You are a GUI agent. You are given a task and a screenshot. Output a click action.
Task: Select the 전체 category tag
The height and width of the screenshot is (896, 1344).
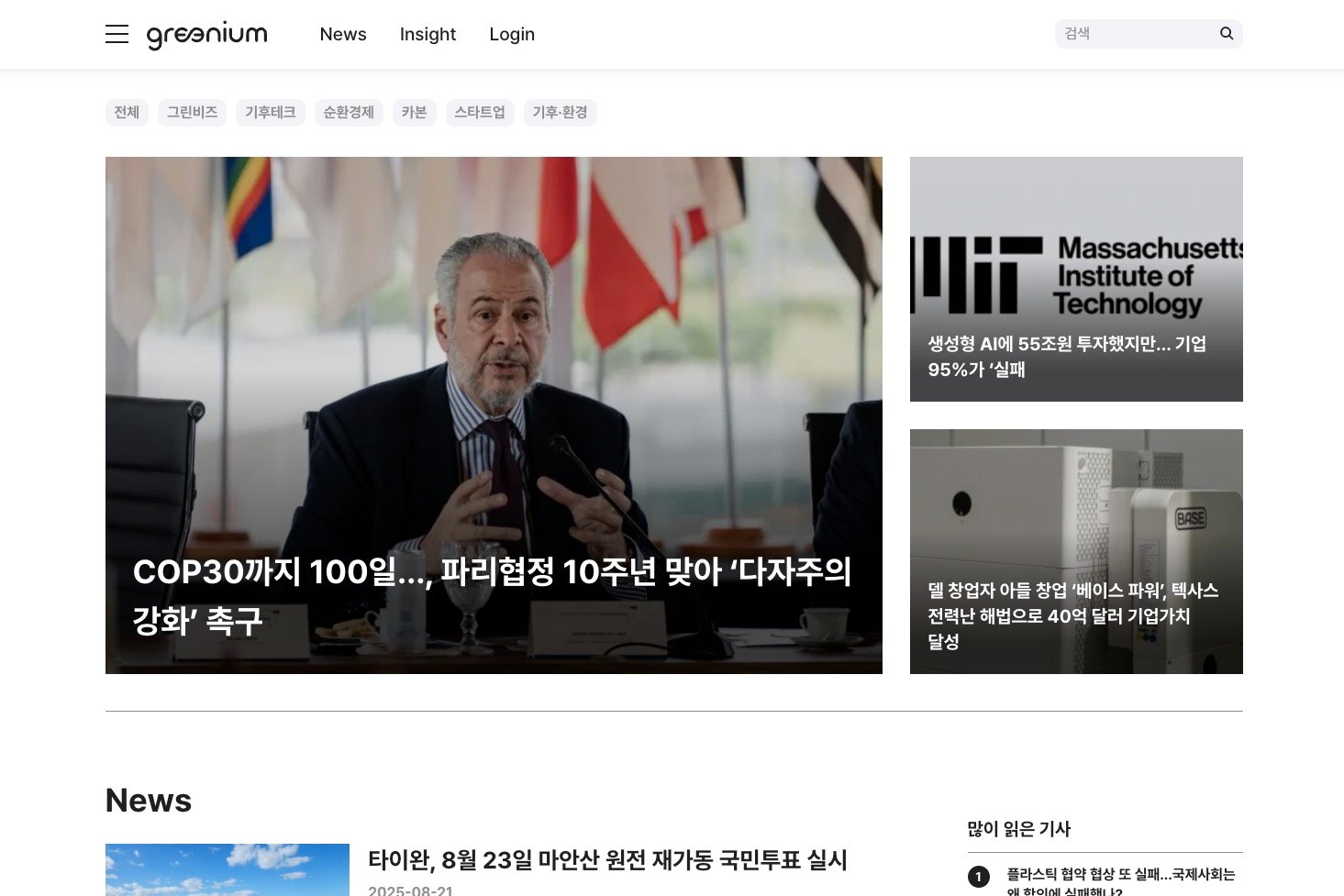point(127,113)
